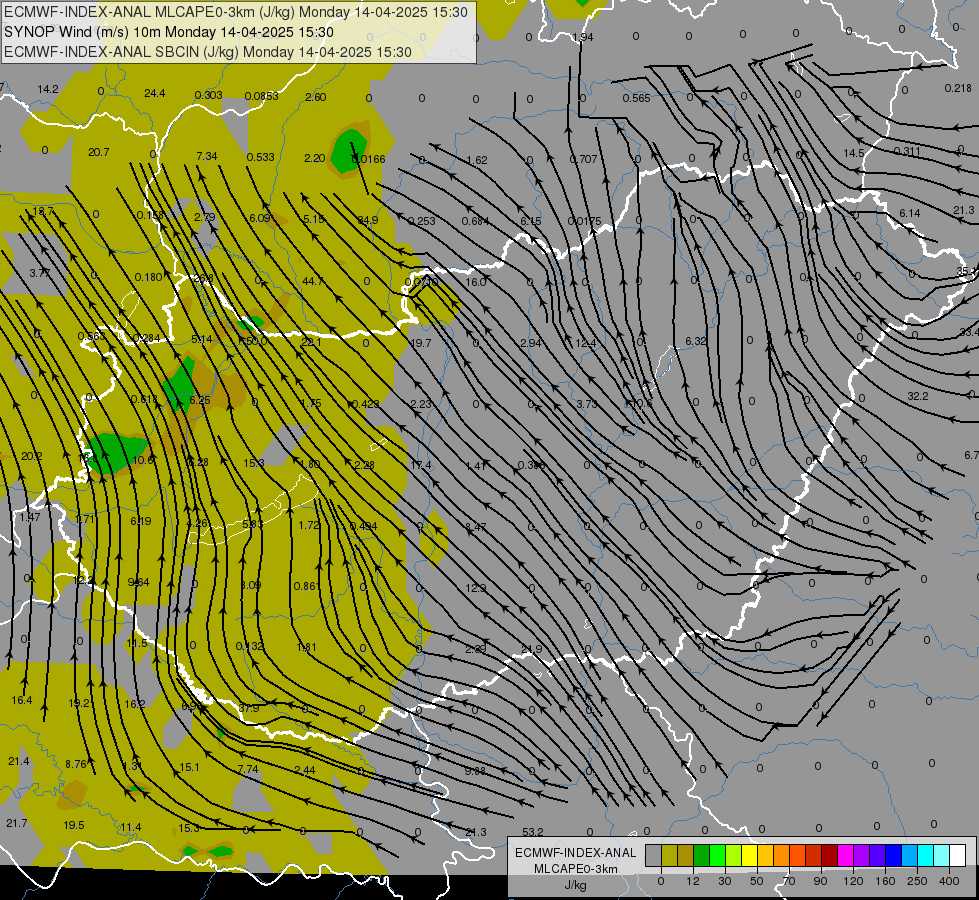
Task: Click the map value '21.9'
Action: [531, 649]
